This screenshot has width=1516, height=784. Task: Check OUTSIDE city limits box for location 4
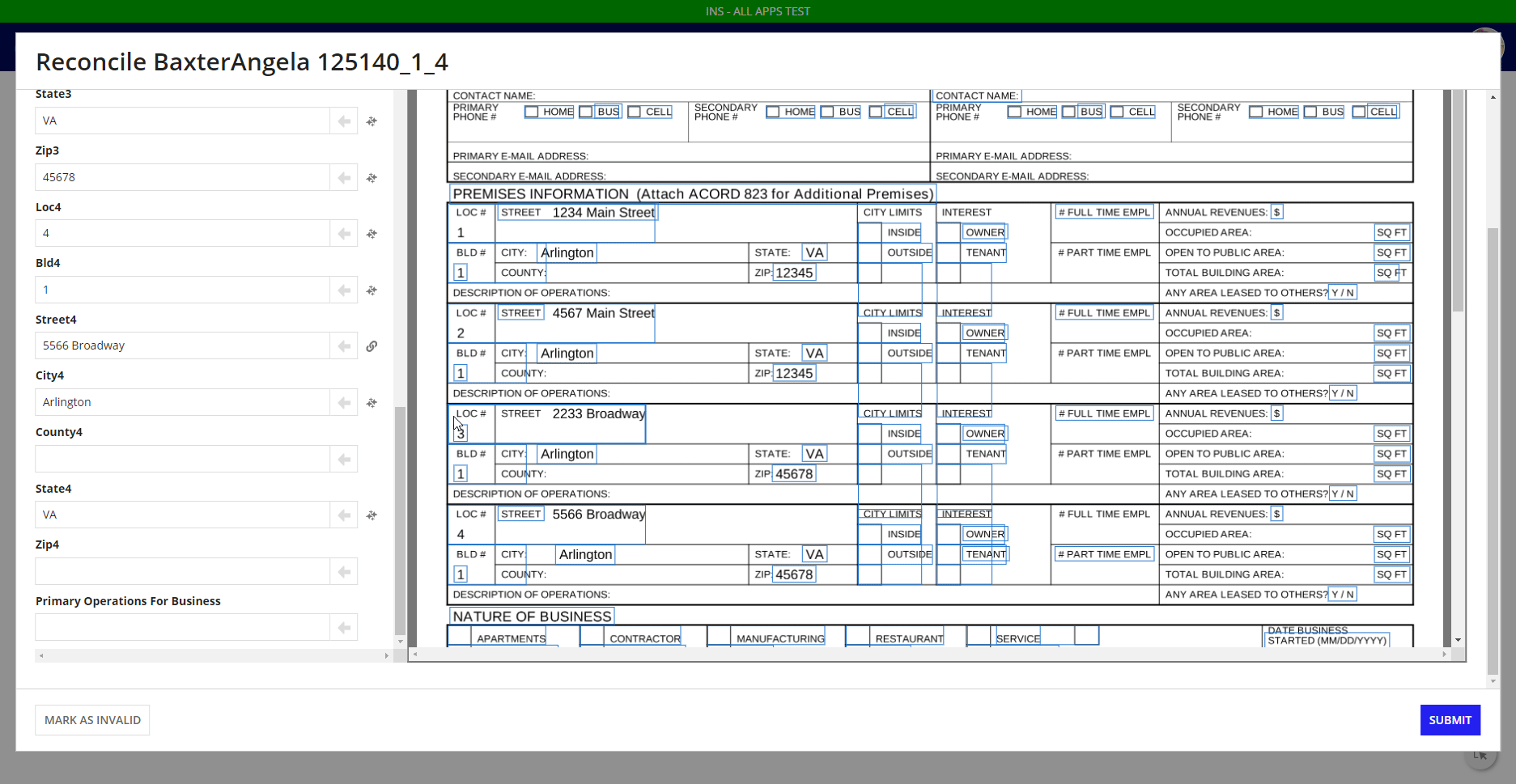pyautogui.click(x=869, y=554)
